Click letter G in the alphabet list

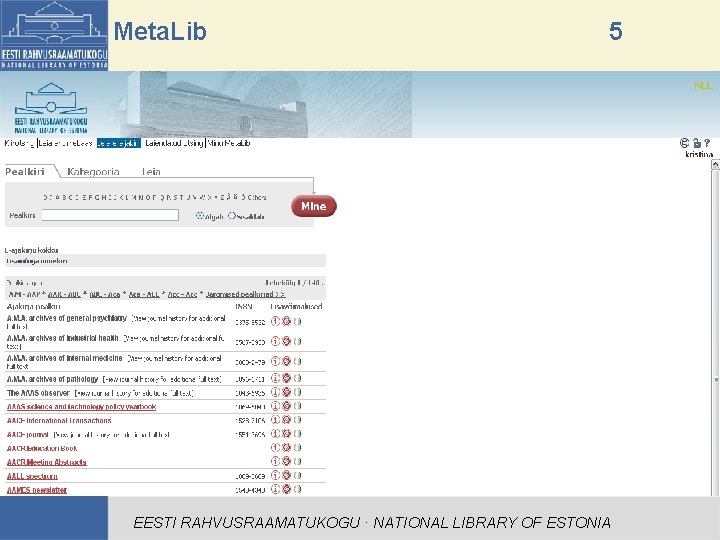point(97,197)
